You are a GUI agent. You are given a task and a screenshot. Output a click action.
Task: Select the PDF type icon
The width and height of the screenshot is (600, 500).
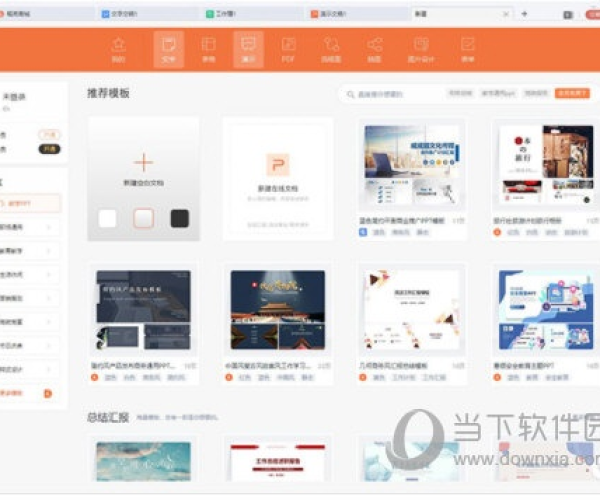(288, 49)
